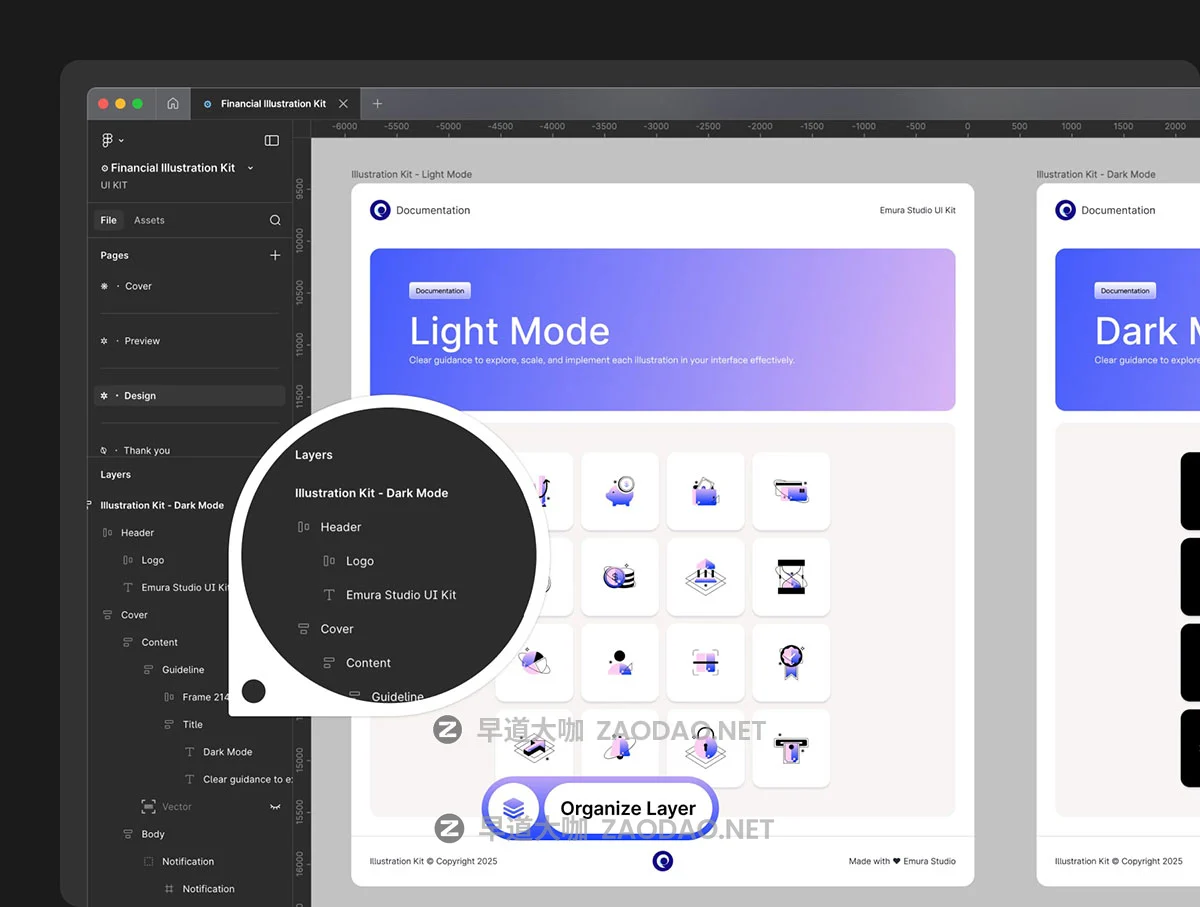Click the search icon beside Assets
The width and height of the screenshot is (1200, 907).
coord(275,220)
